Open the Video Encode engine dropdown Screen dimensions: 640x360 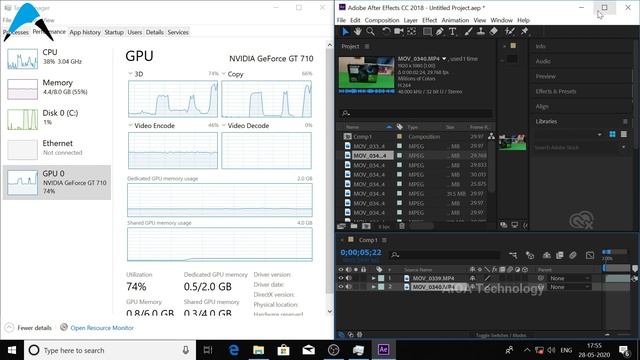tap(131, 125)
